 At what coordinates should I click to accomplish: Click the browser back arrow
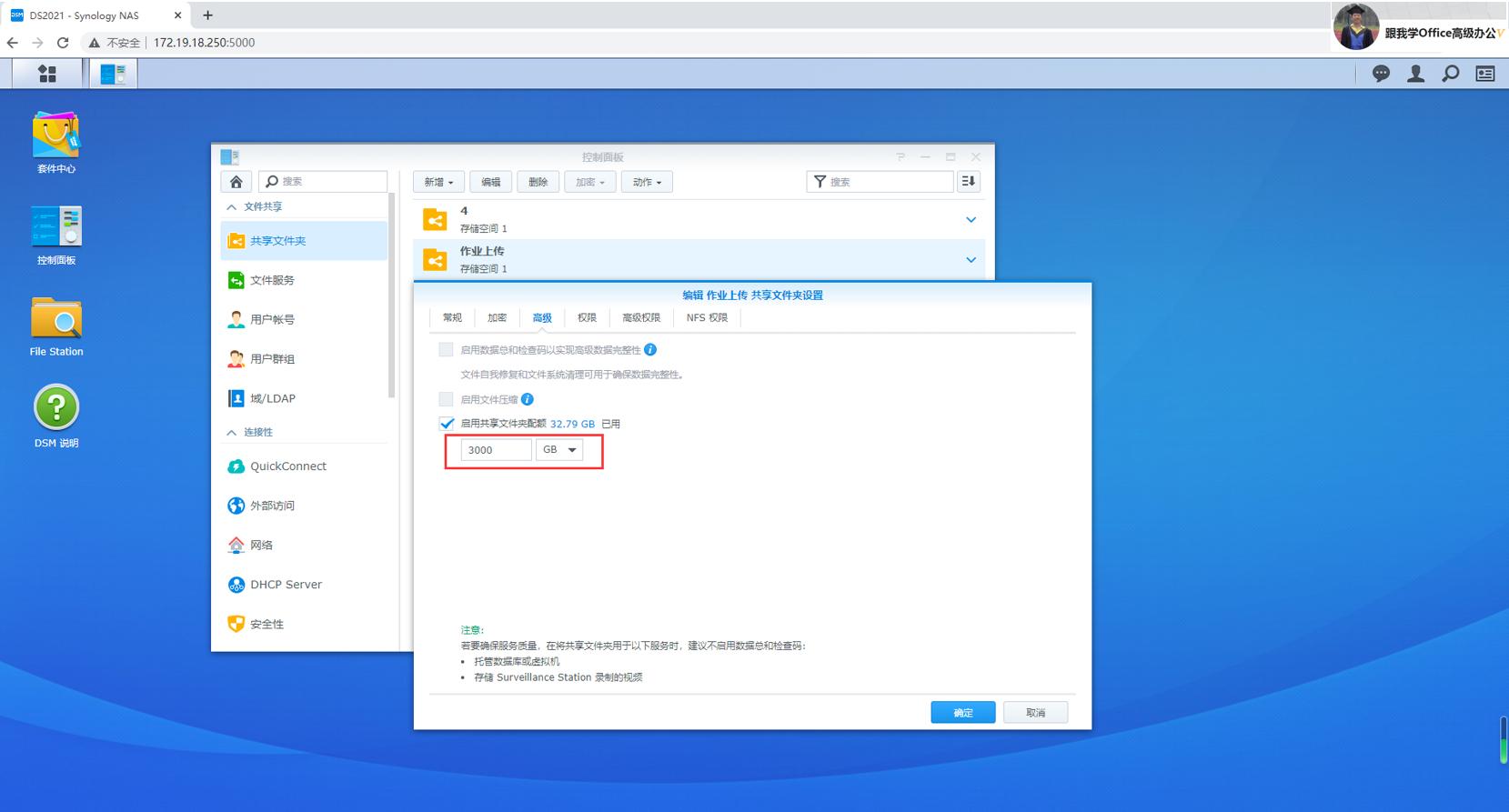click(13, 43)
